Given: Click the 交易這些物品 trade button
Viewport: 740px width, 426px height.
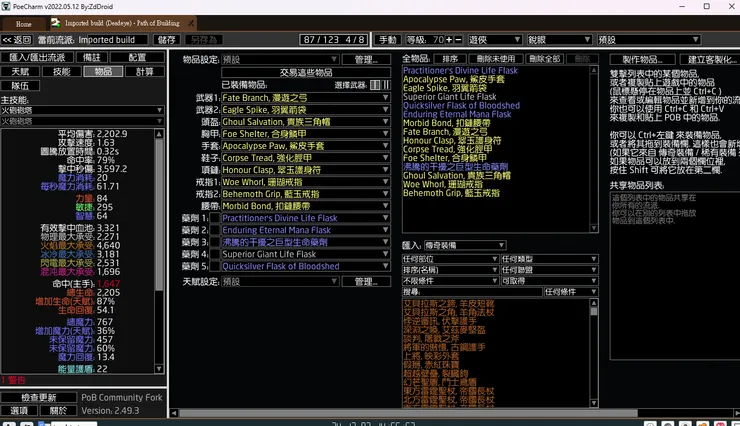Looking at the screenshot, I should (x=306, y=73).
